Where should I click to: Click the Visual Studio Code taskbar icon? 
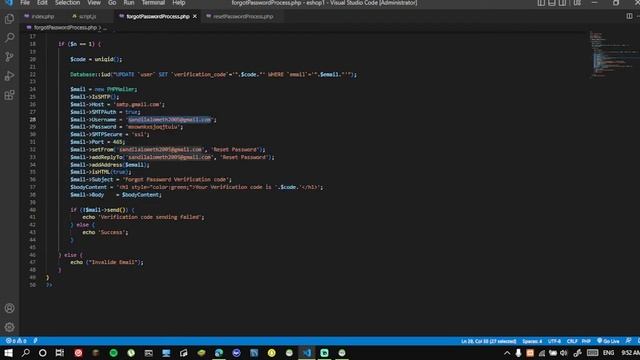[307, 353]
